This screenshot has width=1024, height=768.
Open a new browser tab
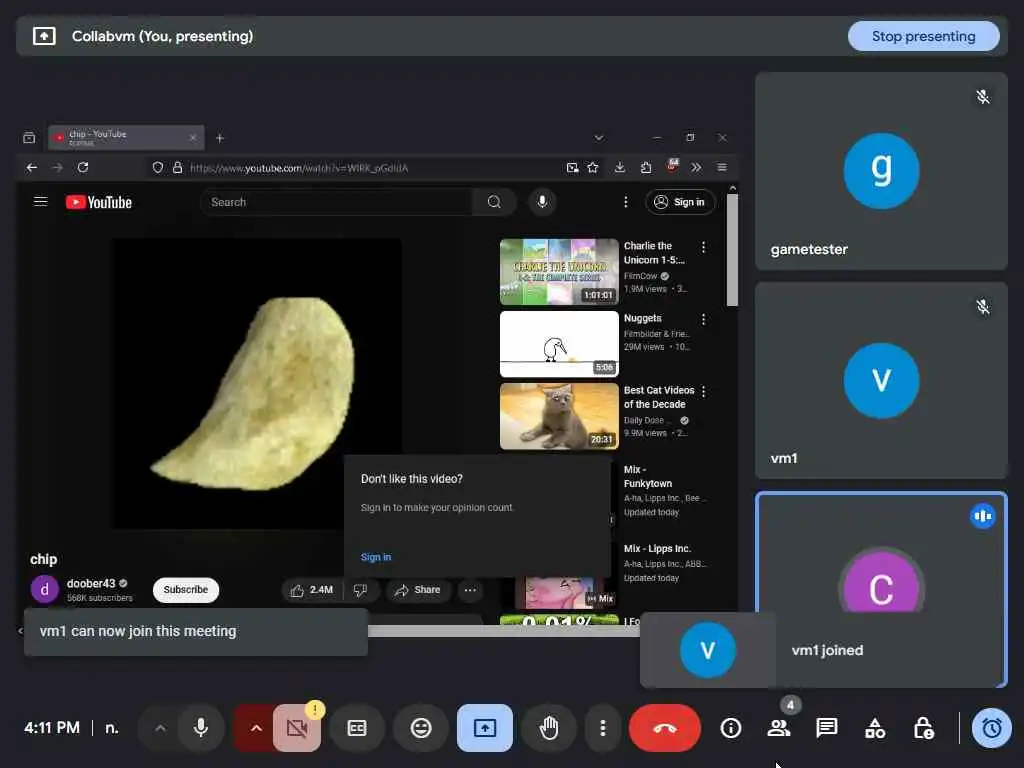[x=220, y=138]
